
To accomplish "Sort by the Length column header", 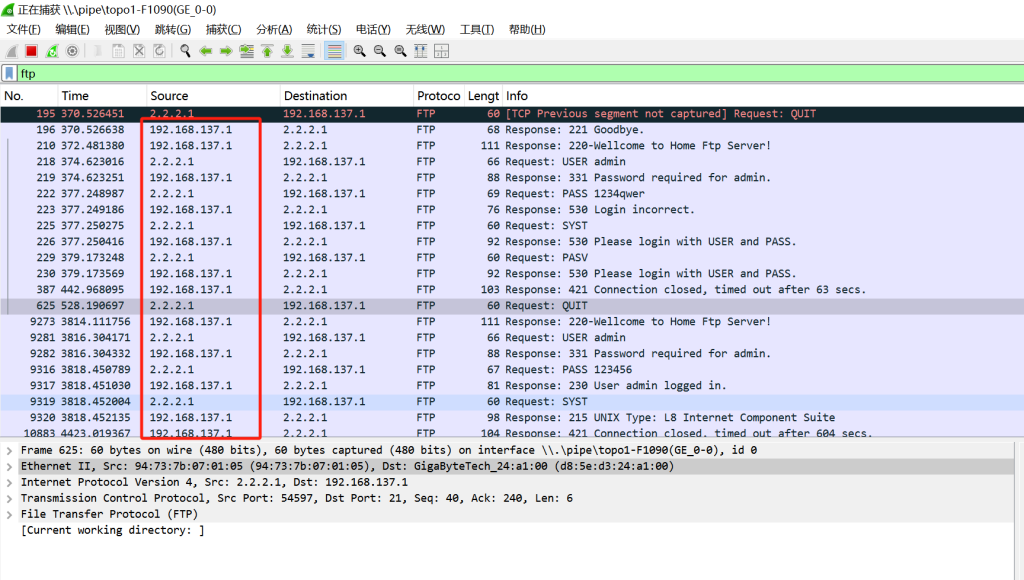I will pyautogui.click(x=483, y=96).
